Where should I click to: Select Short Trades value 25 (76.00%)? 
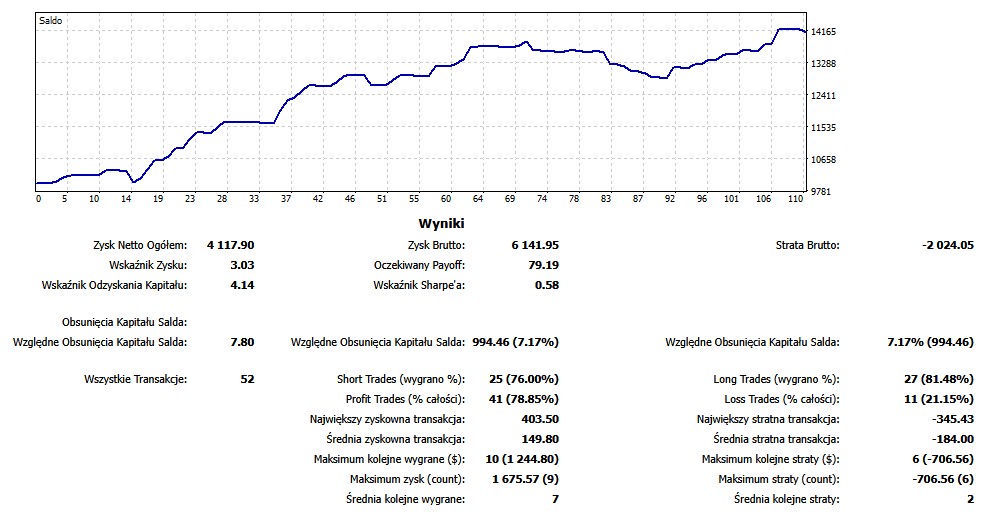(x=522, y=379)
